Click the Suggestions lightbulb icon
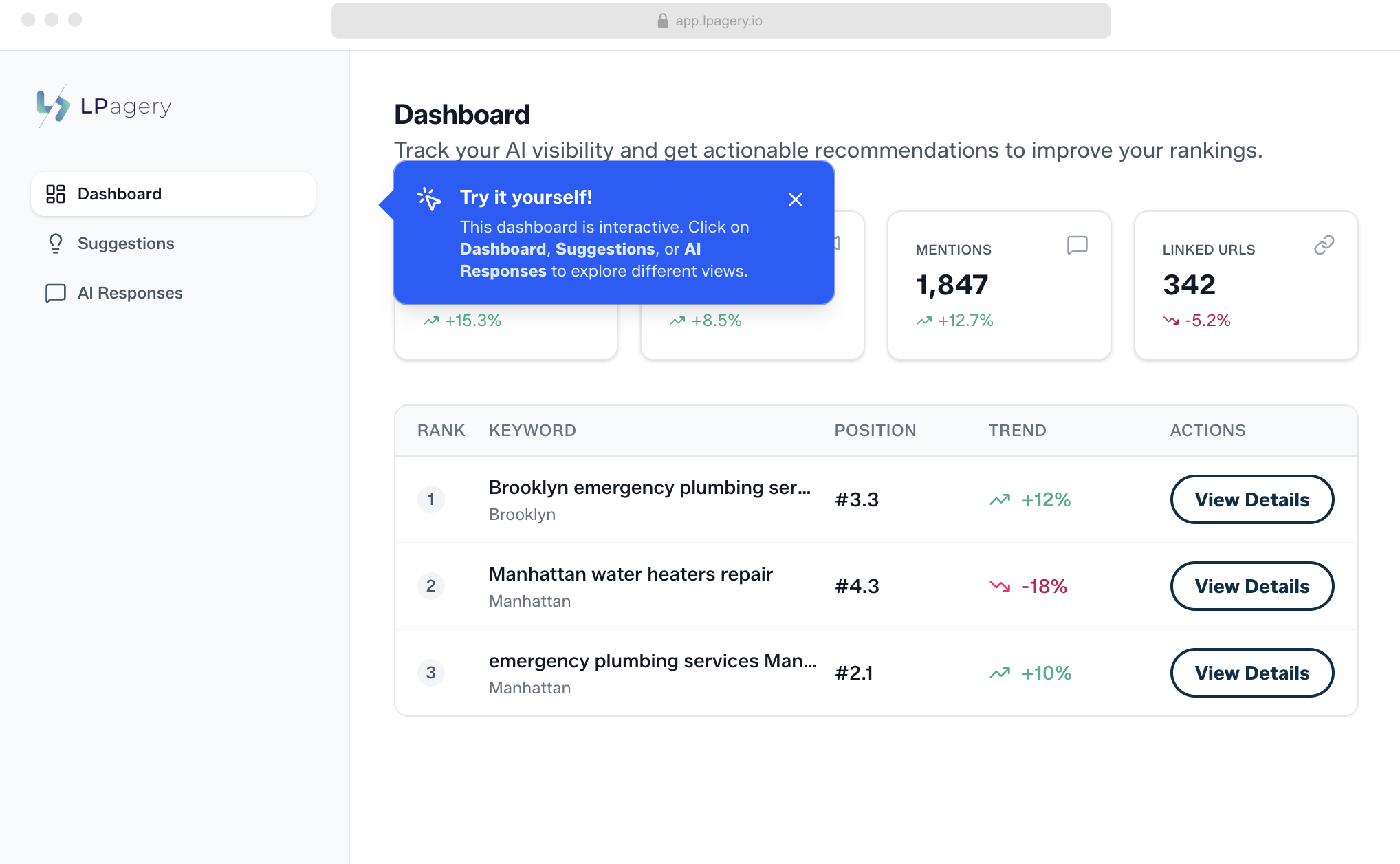Viewport: 1400px width, 864px height. click(x=56, y=244)
